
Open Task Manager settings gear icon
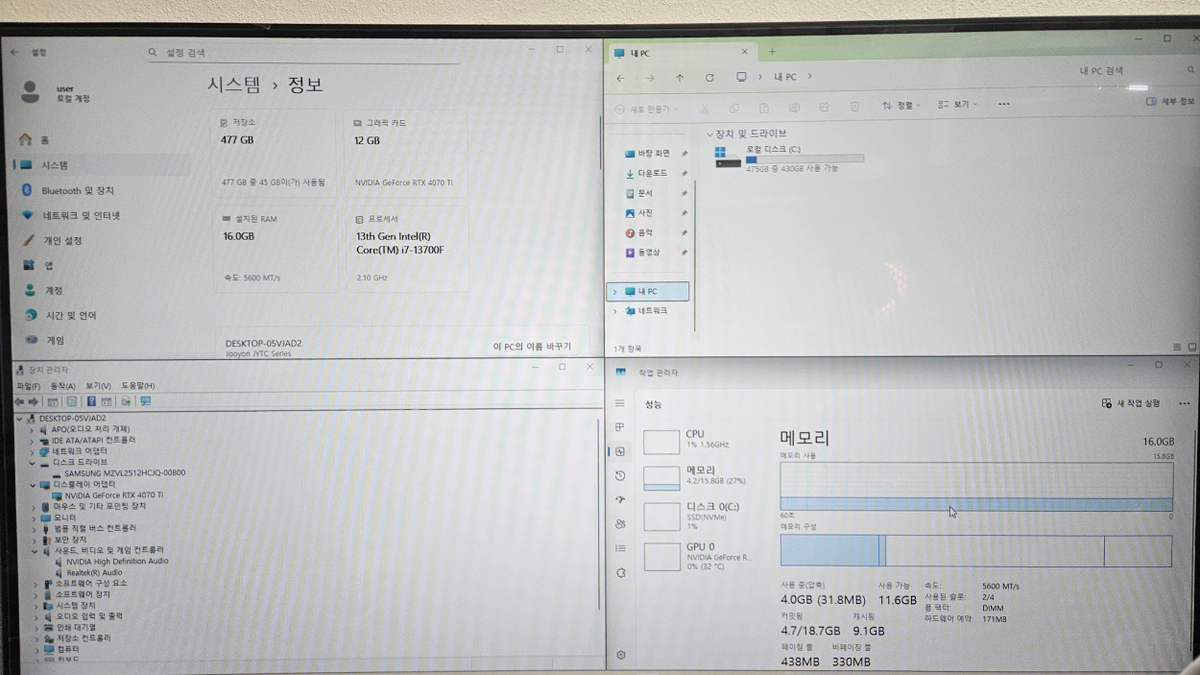[621, 655]
